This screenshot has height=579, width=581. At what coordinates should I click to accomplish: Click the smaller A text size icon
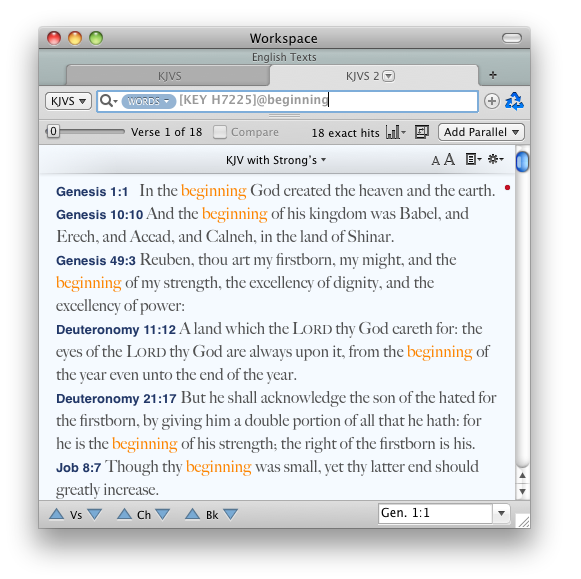[435, 161]
